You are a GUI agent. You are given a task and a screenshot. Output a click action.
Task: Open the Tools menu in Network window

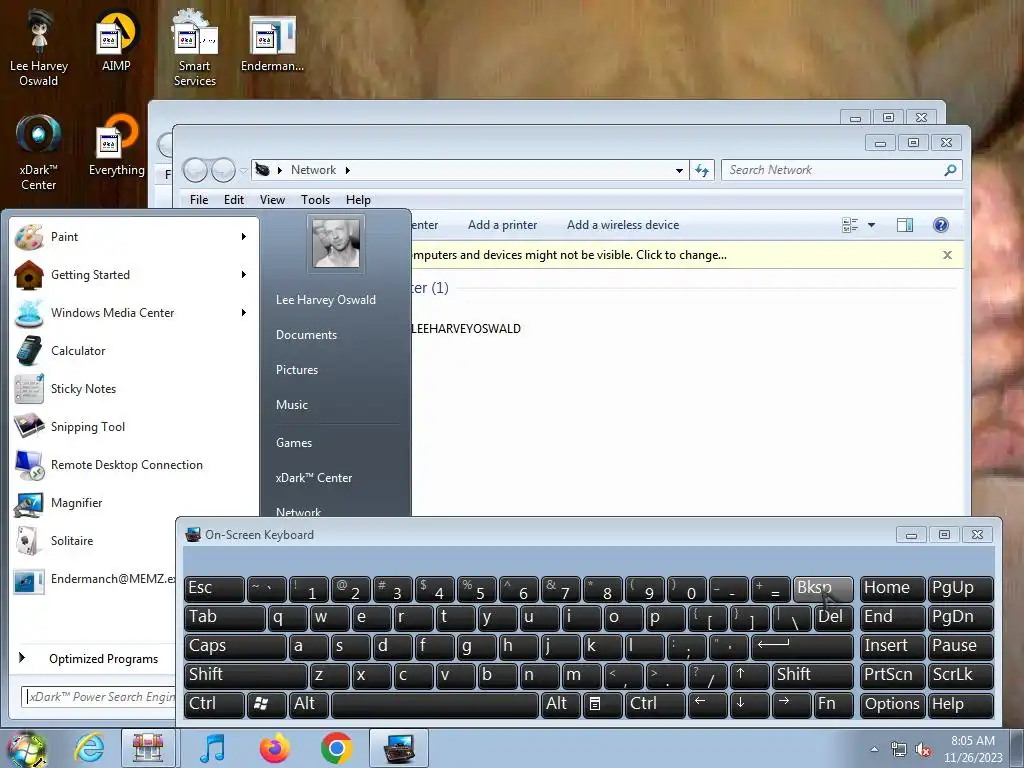click(315, 200)
